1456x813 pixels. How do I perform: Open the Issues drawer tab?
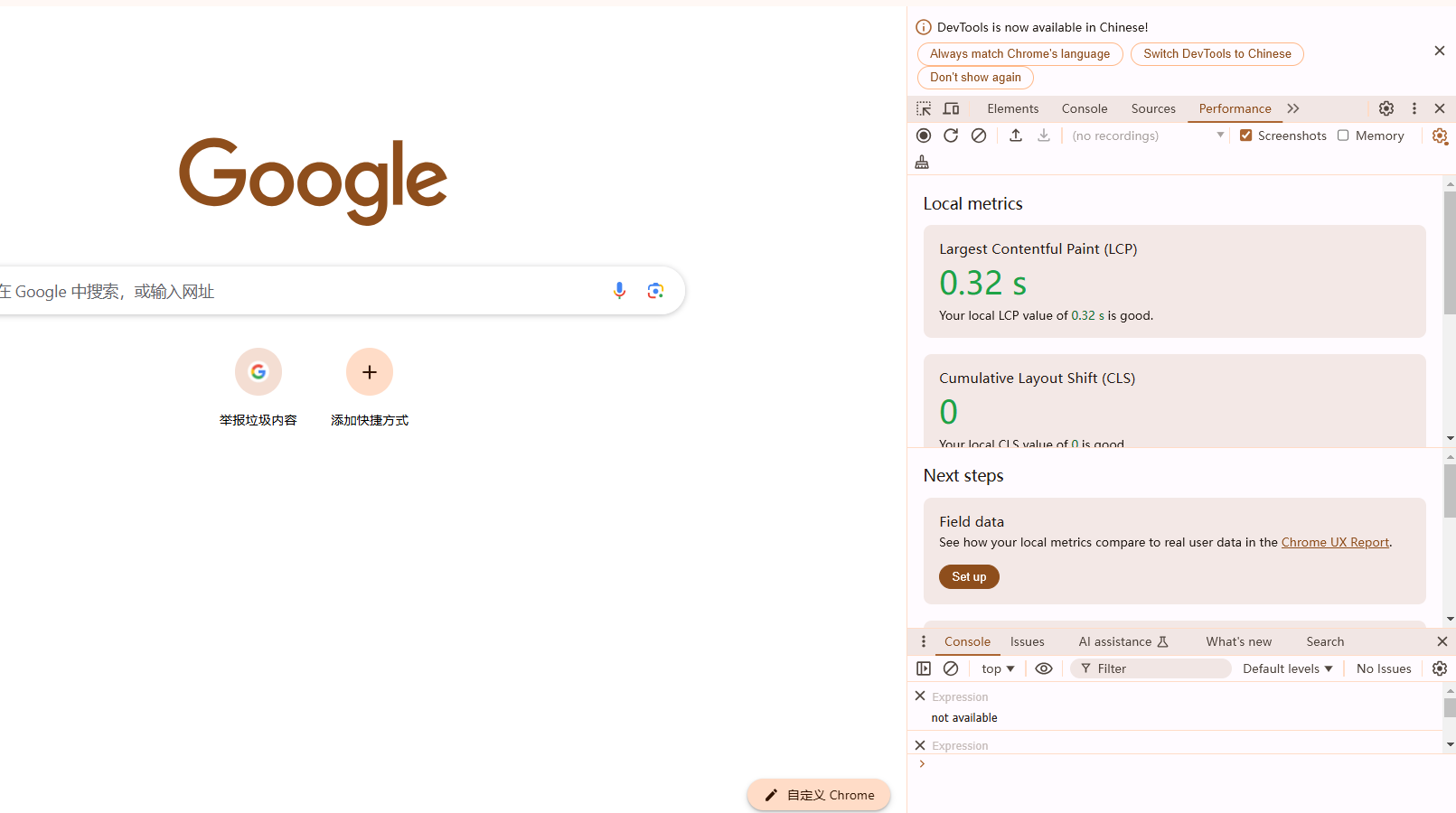point(1027,641)
